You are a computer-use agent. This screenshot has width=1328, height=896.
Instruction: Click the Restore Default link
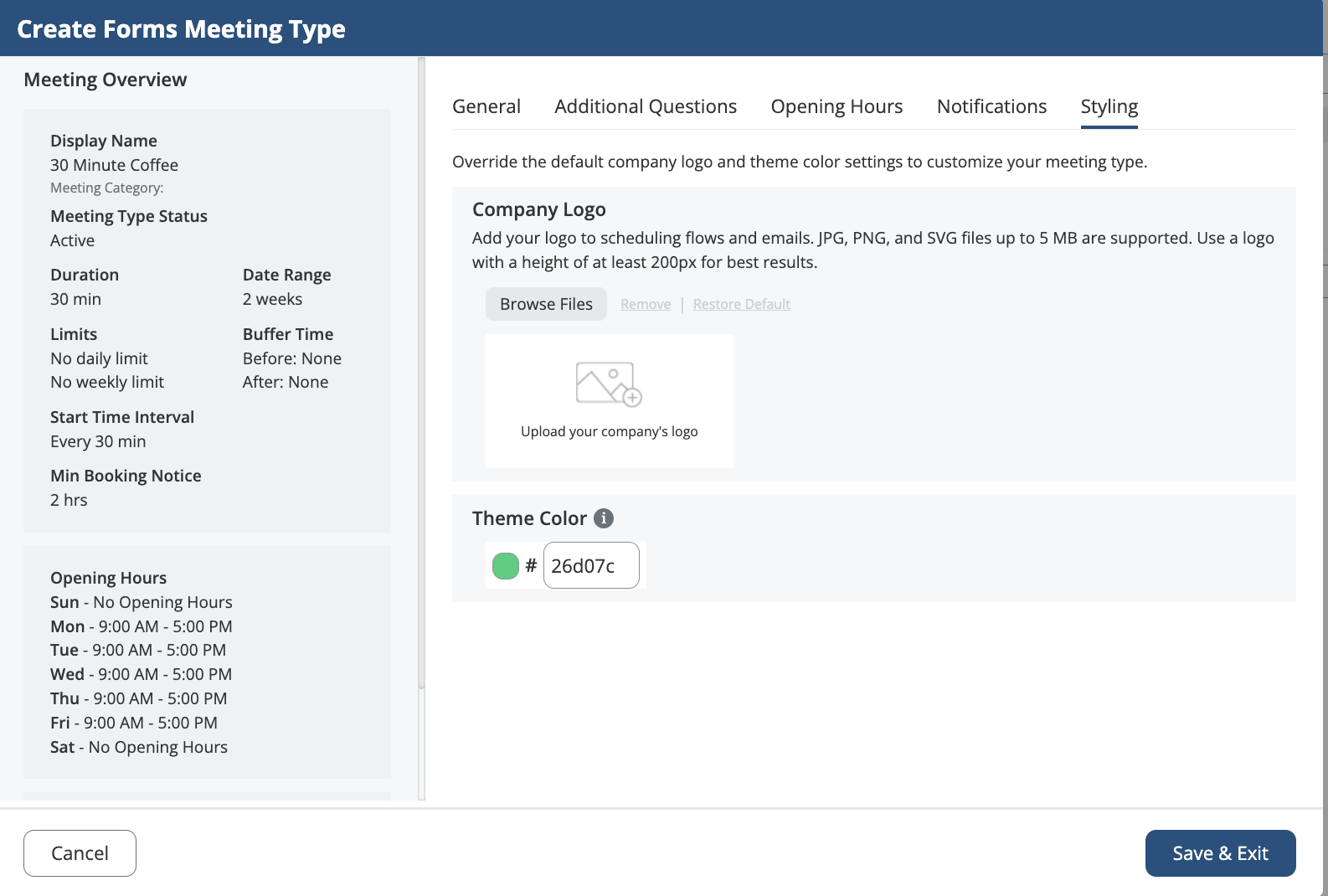point(741,304)
